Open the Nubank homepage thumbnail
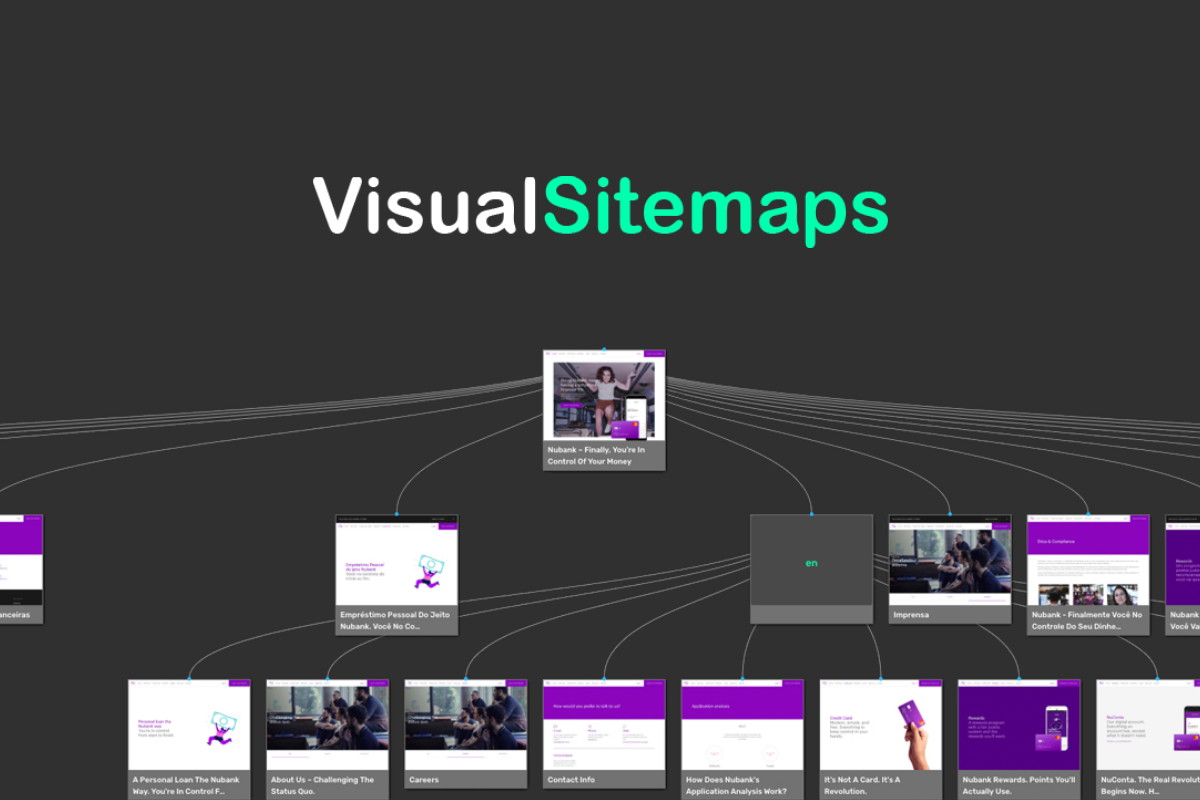 click(602, 400)
